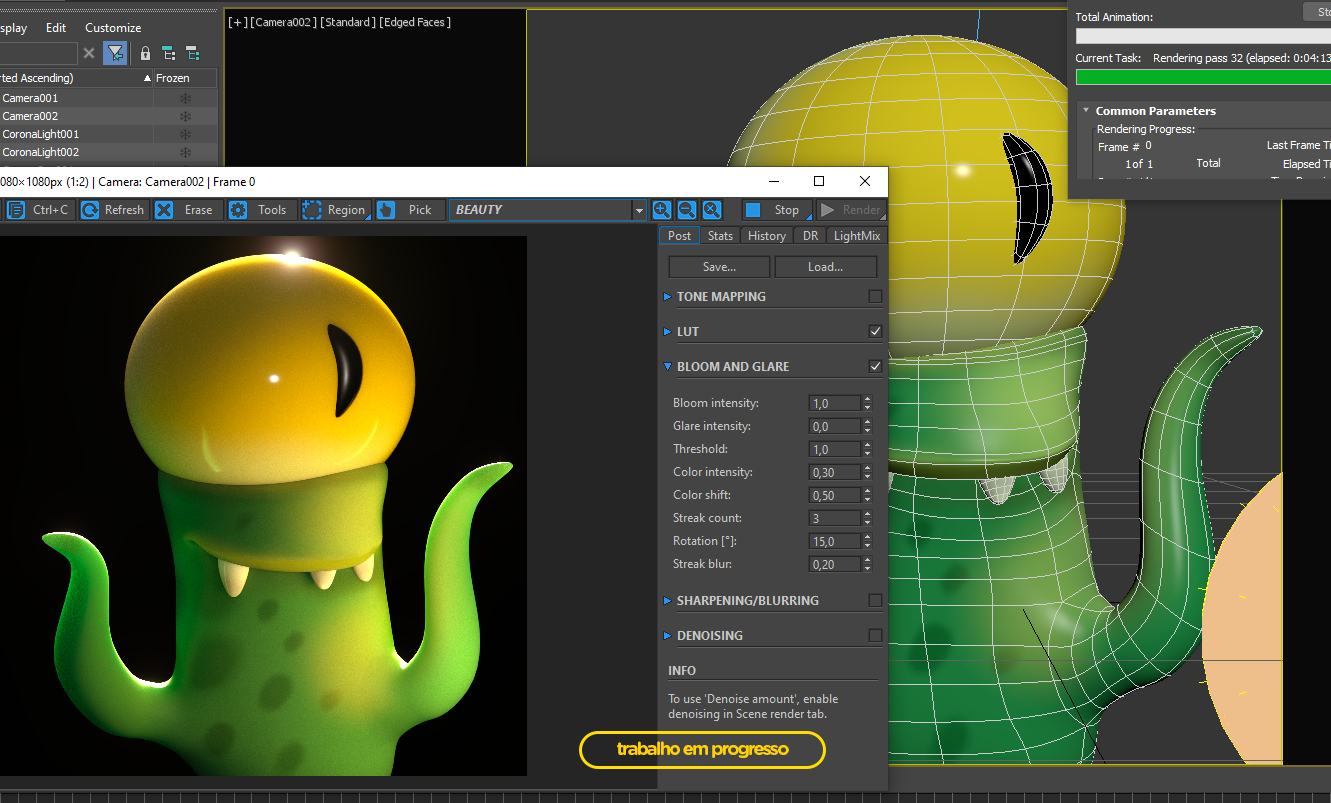Click the Streak blur value field
This screenshot has height=803, width=1331.
coord(834,564)
